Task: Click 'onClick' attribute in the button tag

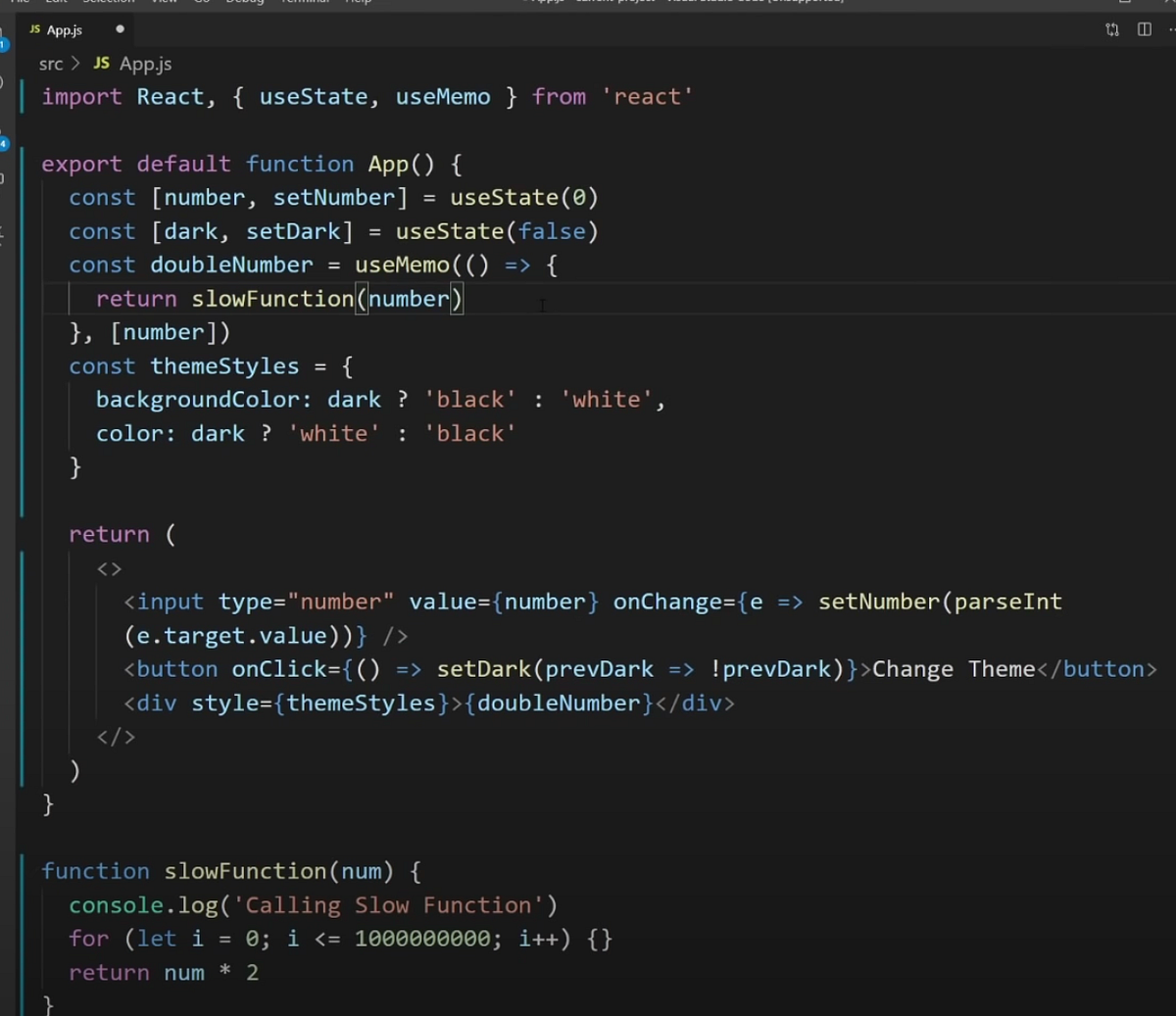Action: tap(279, 670)
